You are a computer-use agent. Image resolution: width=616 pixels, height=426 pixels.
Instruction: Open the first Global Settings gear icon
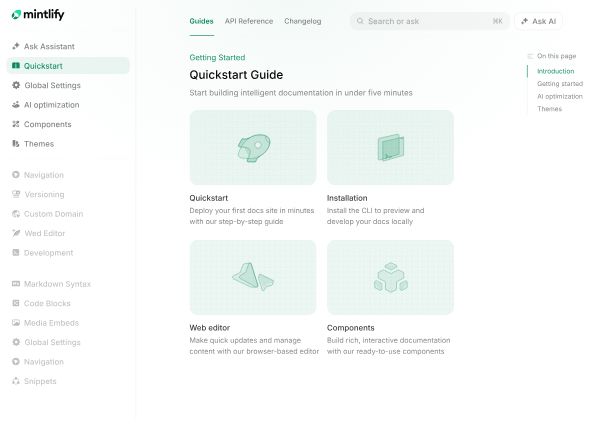coord(16,85)
